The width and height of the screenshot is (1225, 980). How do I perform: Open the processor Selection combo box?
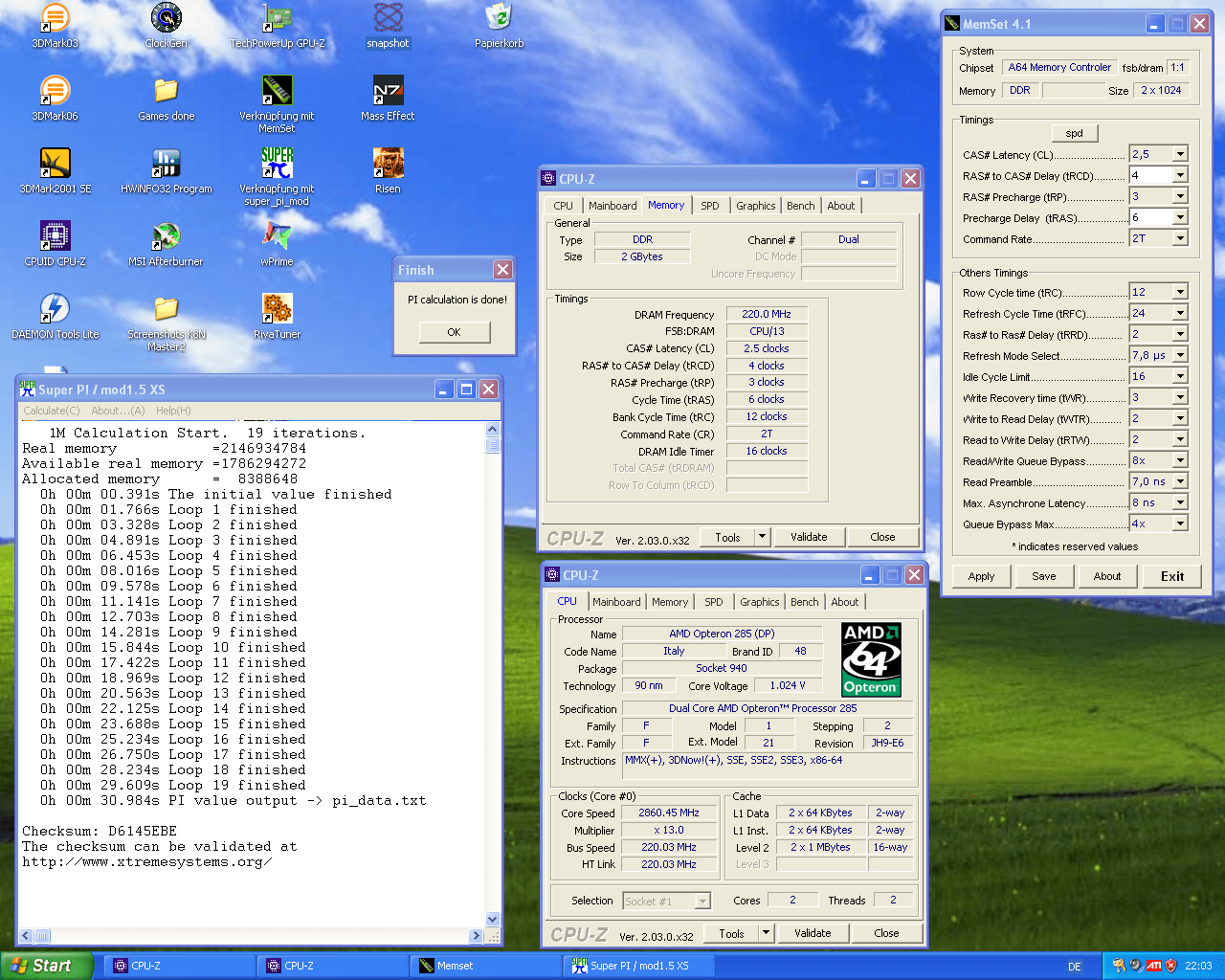(x=702, y=901)
